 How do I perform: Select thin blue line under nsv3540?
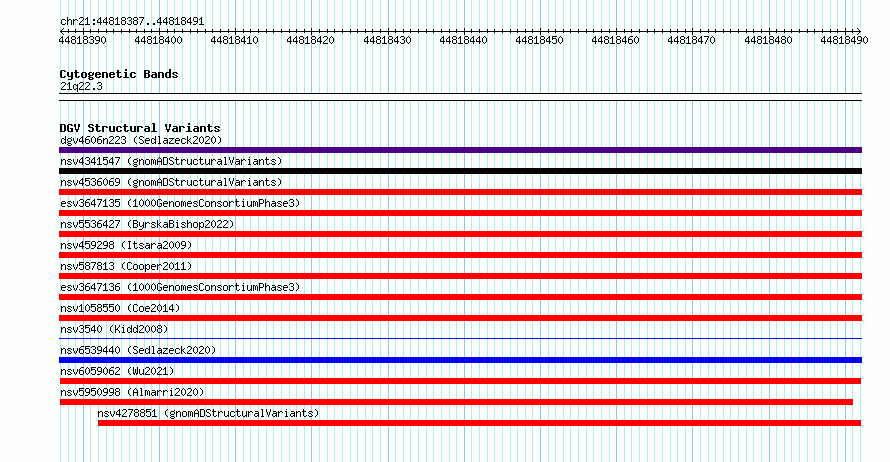(460, 339)
